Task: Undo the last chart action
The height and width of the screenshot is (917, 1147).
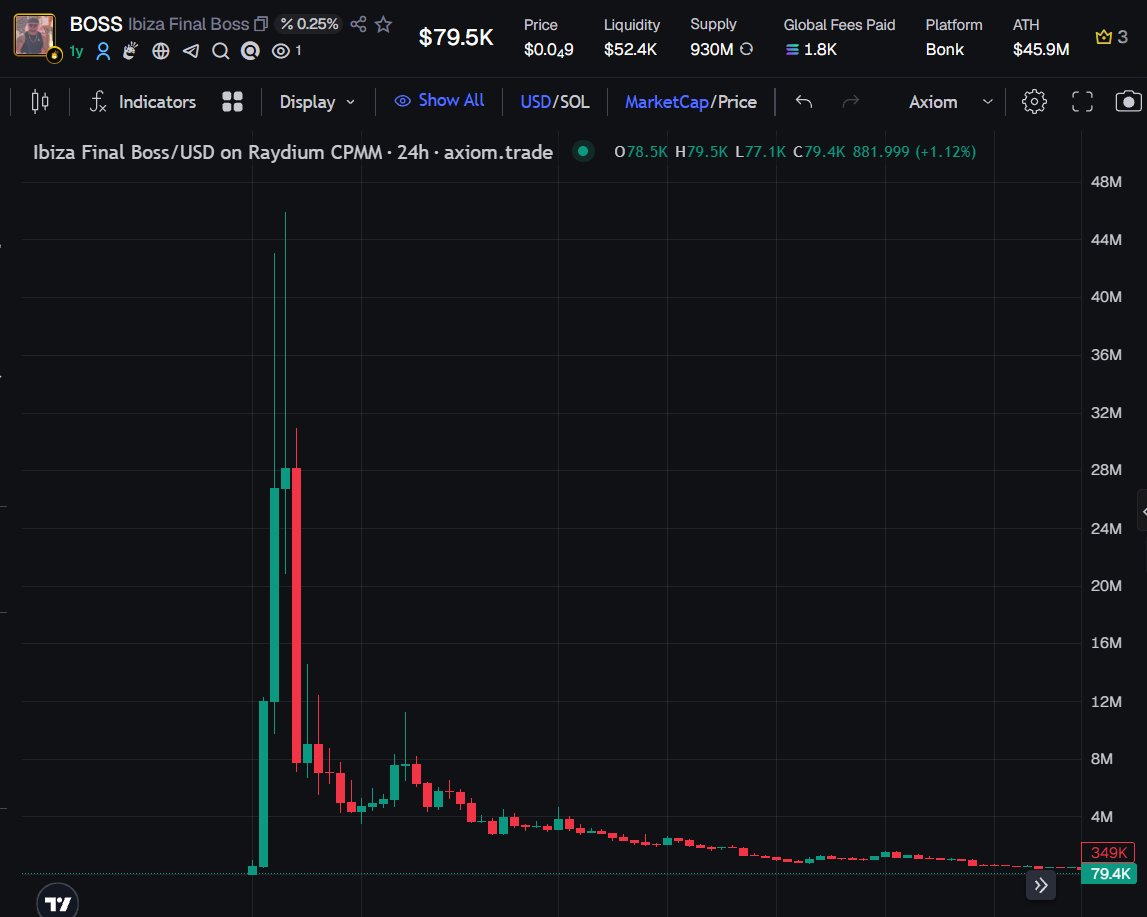Action: point(803,102)
